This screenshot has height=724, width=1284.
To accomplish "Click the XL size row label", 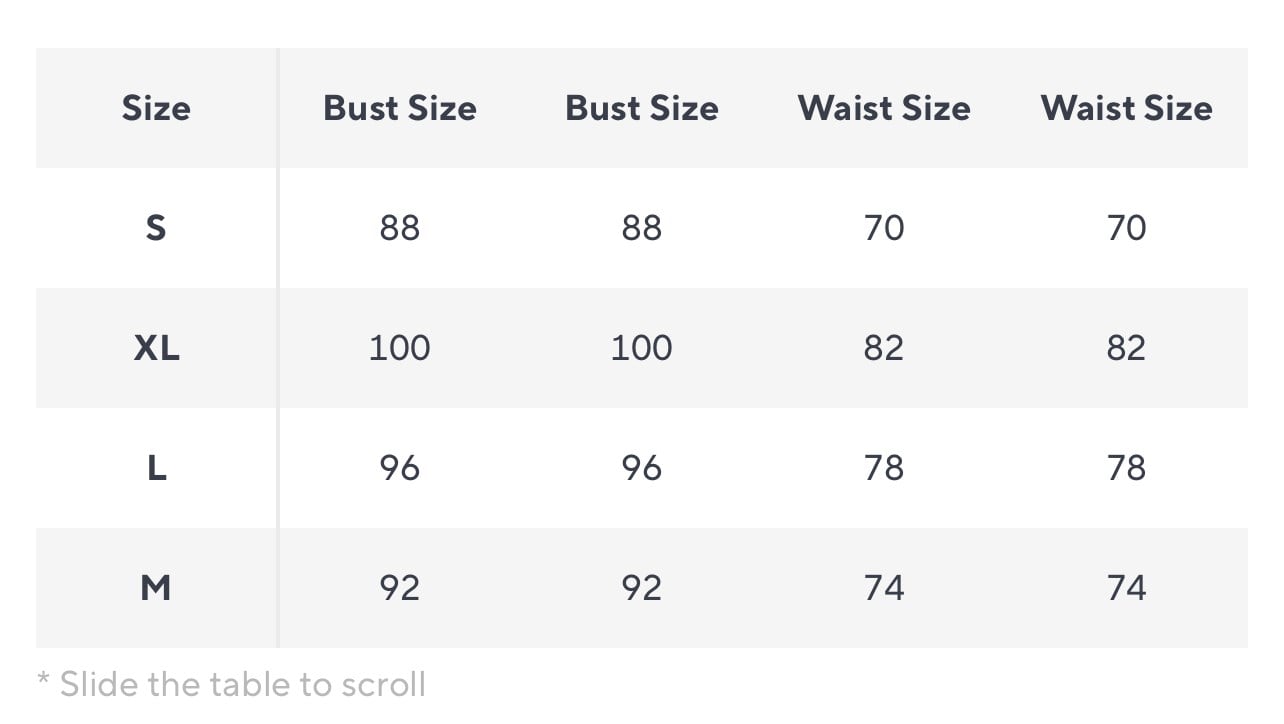I will (156, 348).
